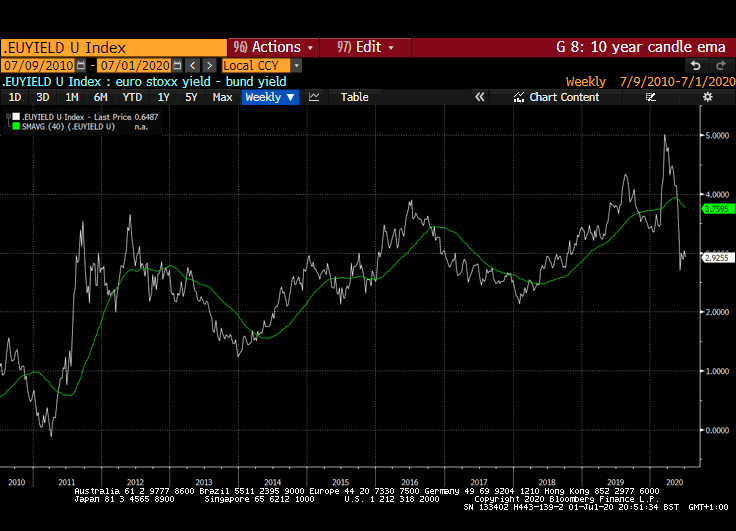Click the green SMAVG (40) legend swatch

click(16, 127)
